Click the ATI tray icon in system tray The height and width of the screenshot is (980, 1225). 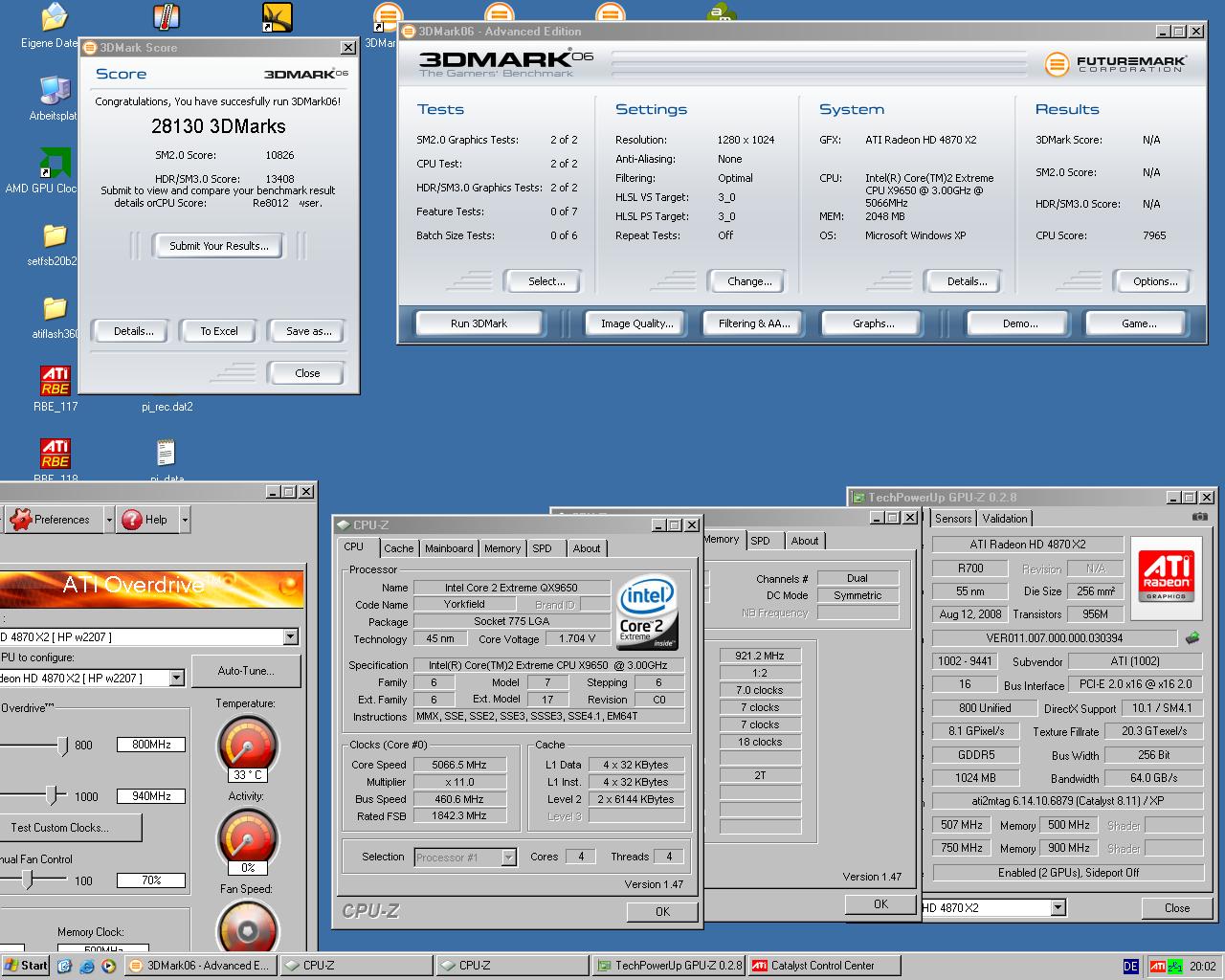pos(1157,967)
